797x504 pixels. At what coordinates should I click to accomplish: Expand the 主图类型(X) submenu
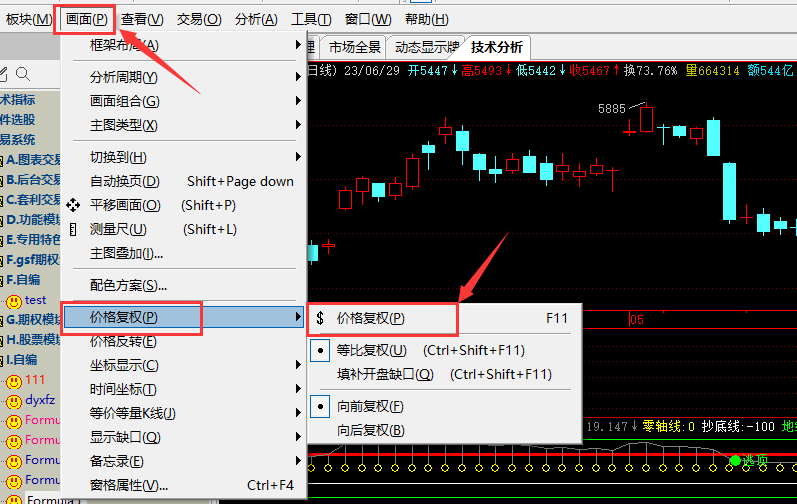(x=184, y=125)
